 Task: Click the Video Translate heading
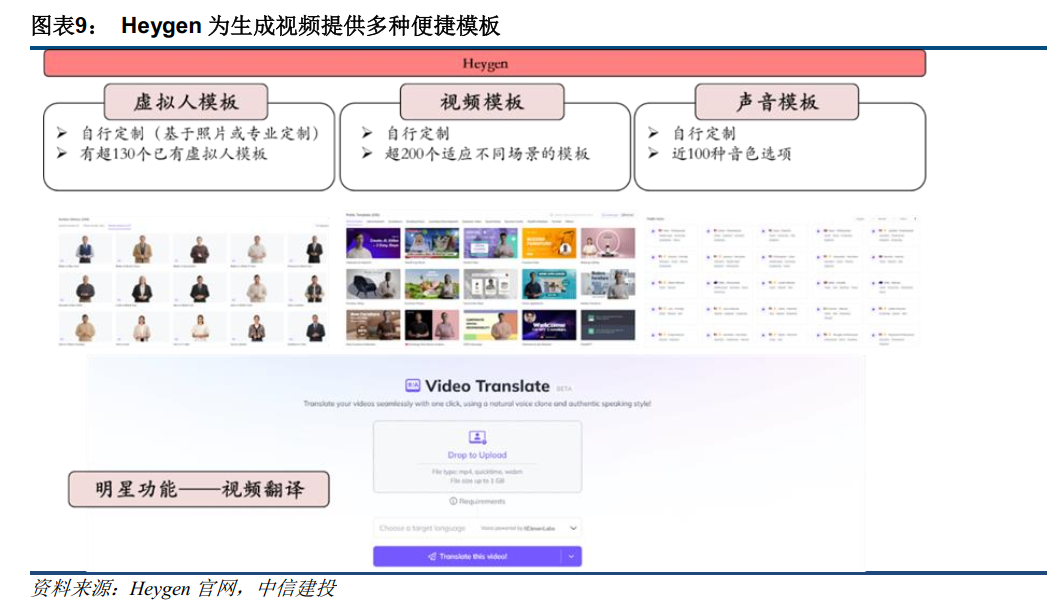[x=487, y=386]
